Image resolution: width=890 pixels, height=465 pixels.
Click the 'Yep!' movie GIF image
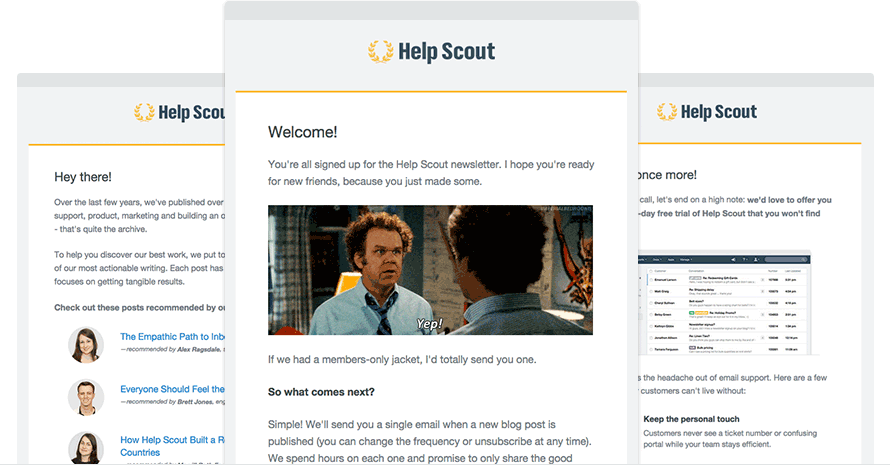(x=430, y=270)
